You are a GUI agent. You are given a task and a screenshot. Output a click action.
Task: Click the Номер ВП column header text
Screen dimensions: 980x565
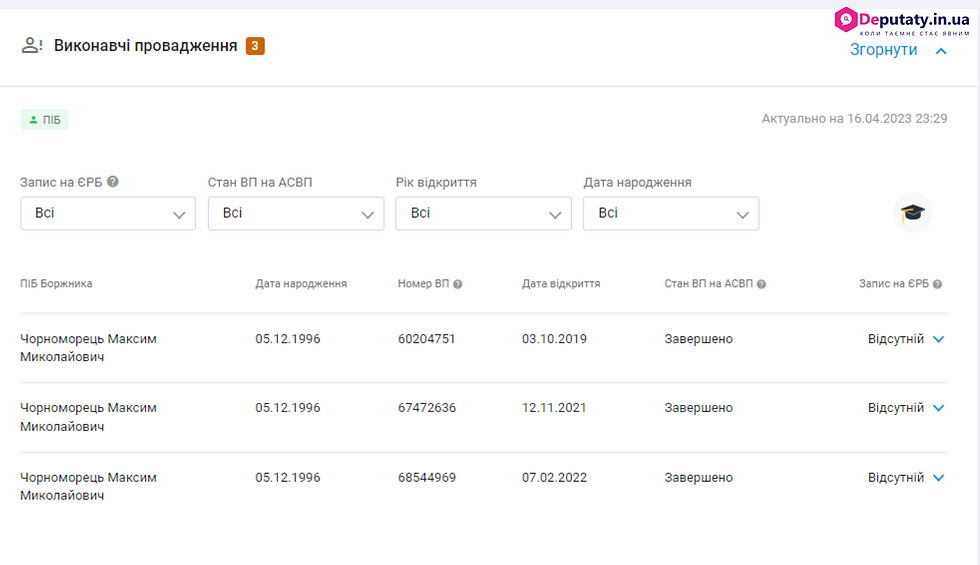click(x=423, y=284)
